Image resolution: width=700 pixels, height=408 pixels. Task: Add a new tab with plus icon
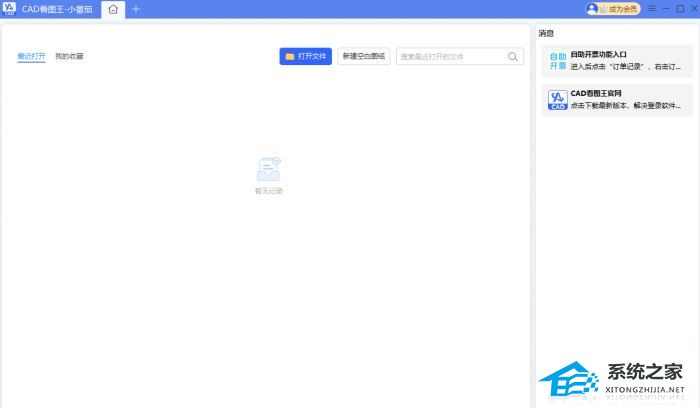pos(136,9)
